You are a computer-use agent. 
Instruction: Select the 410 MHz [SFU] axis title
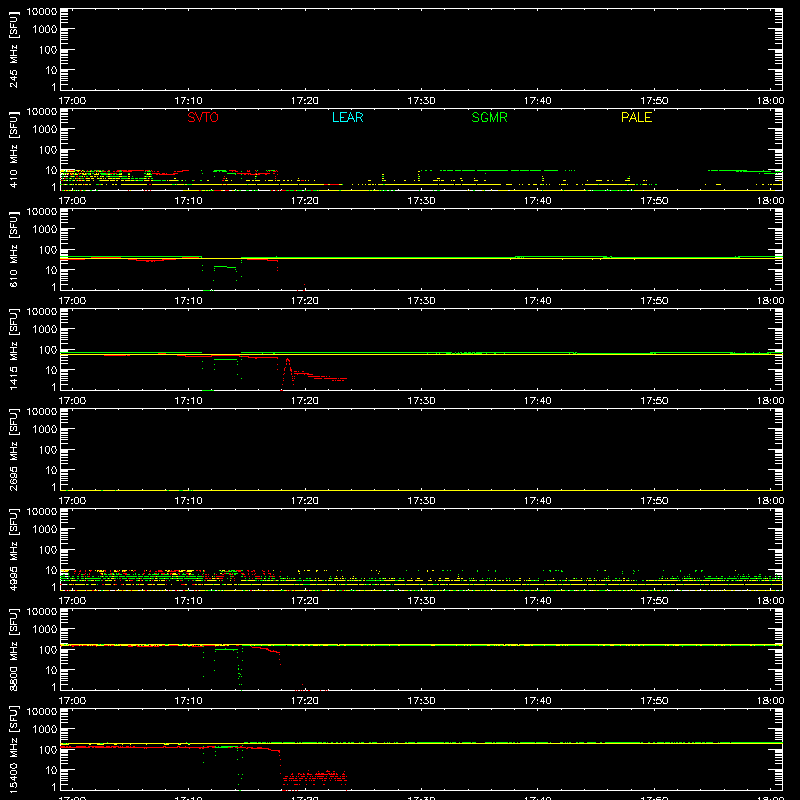click(13, 149)
